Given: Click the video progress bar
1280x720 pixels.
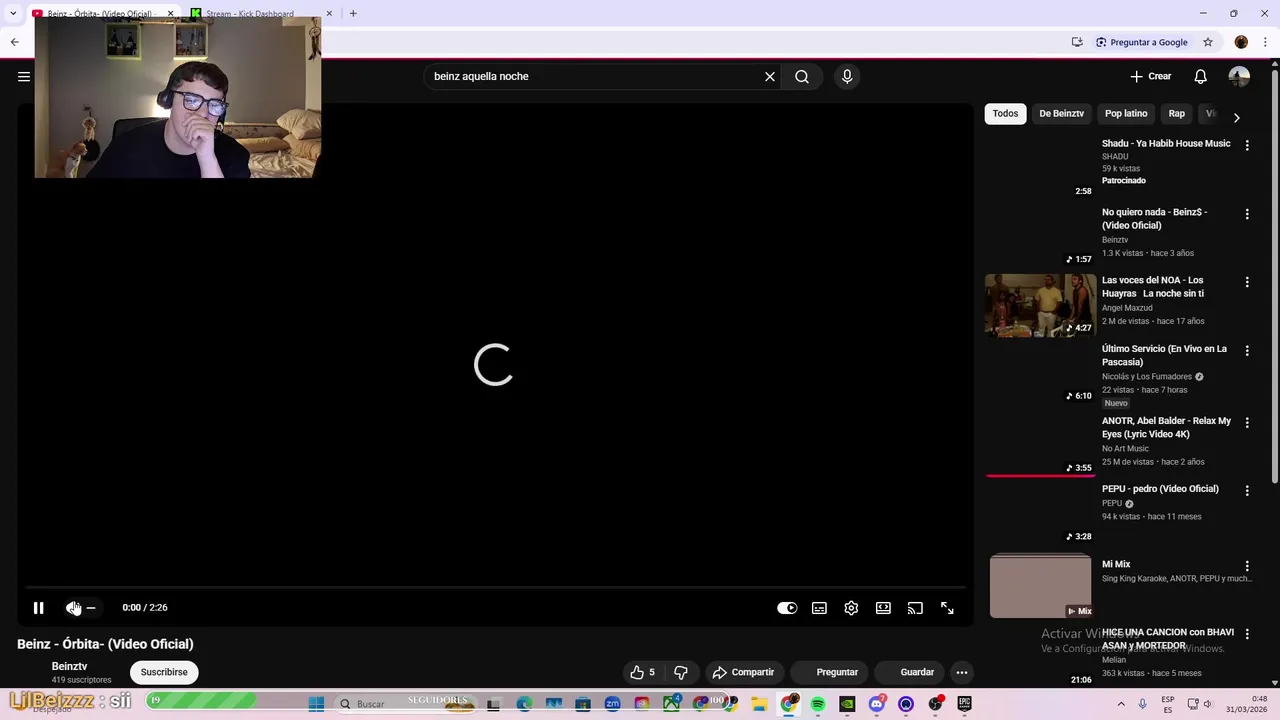Looking at the screenshot, I should point(496,588).
